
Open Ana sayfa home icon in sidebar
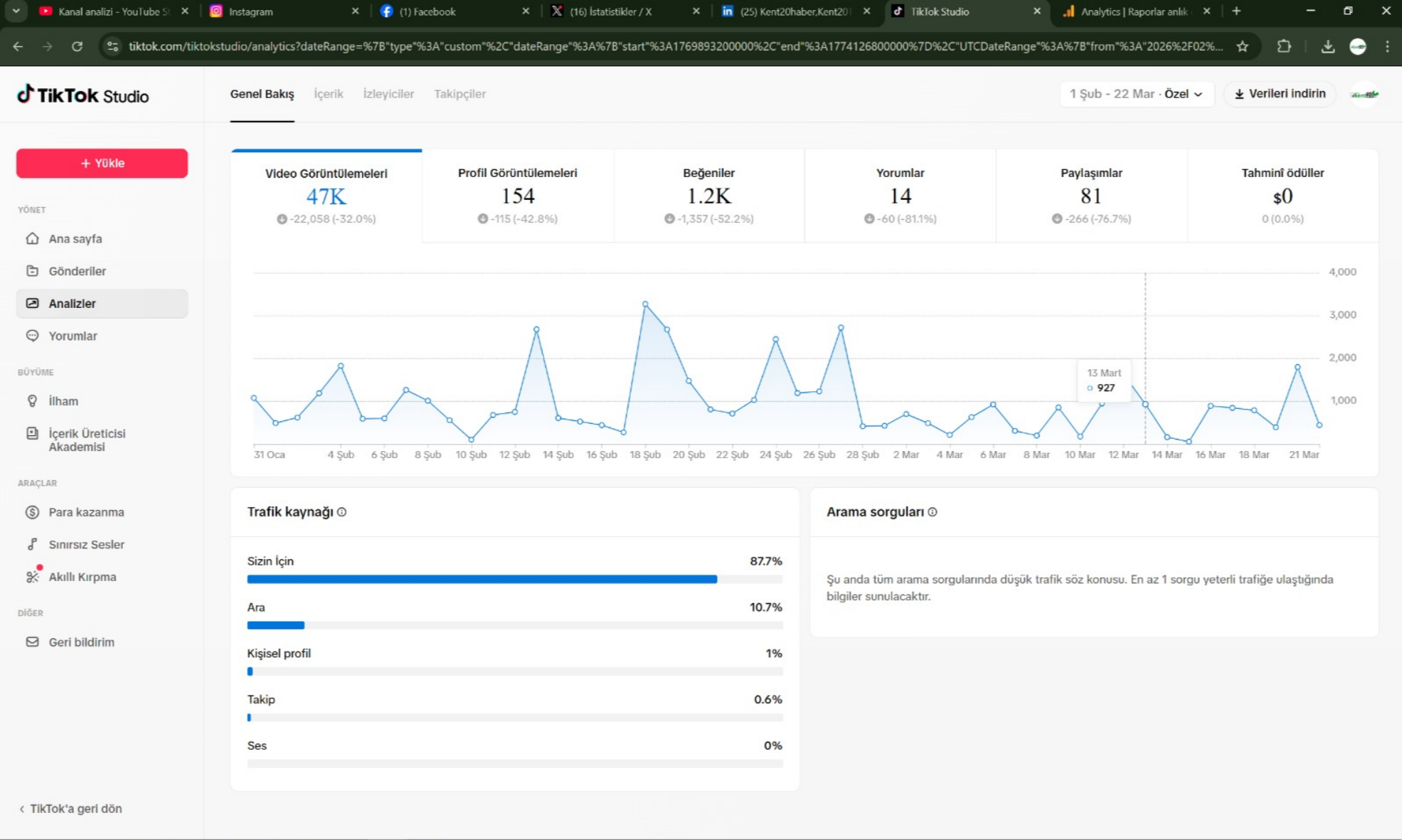pyautogui.click(x=32, y=238)
